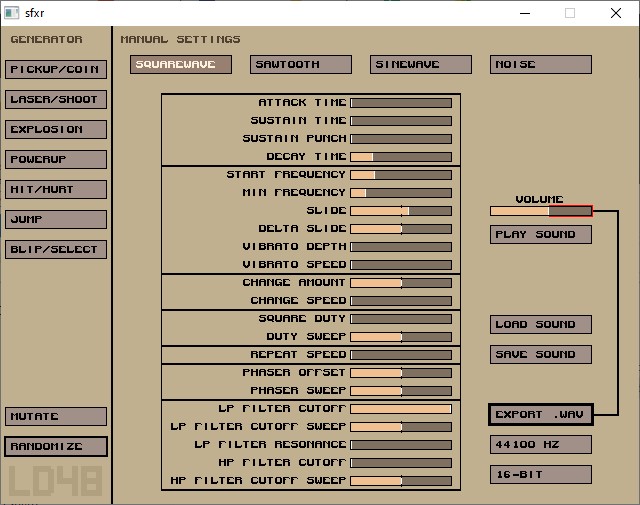Set the Change Speed slider
This screenshot has height=505, width=640.
(x=401, y=300)
